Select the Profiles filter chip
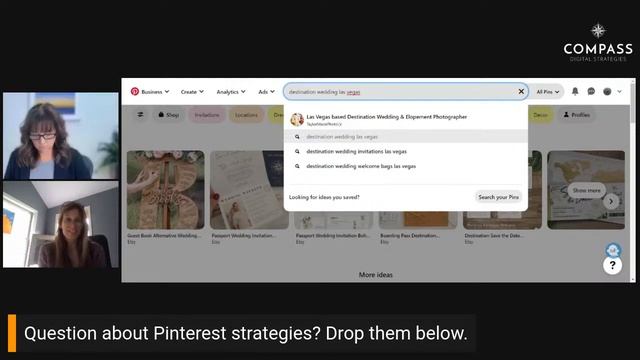 [576, 115]
